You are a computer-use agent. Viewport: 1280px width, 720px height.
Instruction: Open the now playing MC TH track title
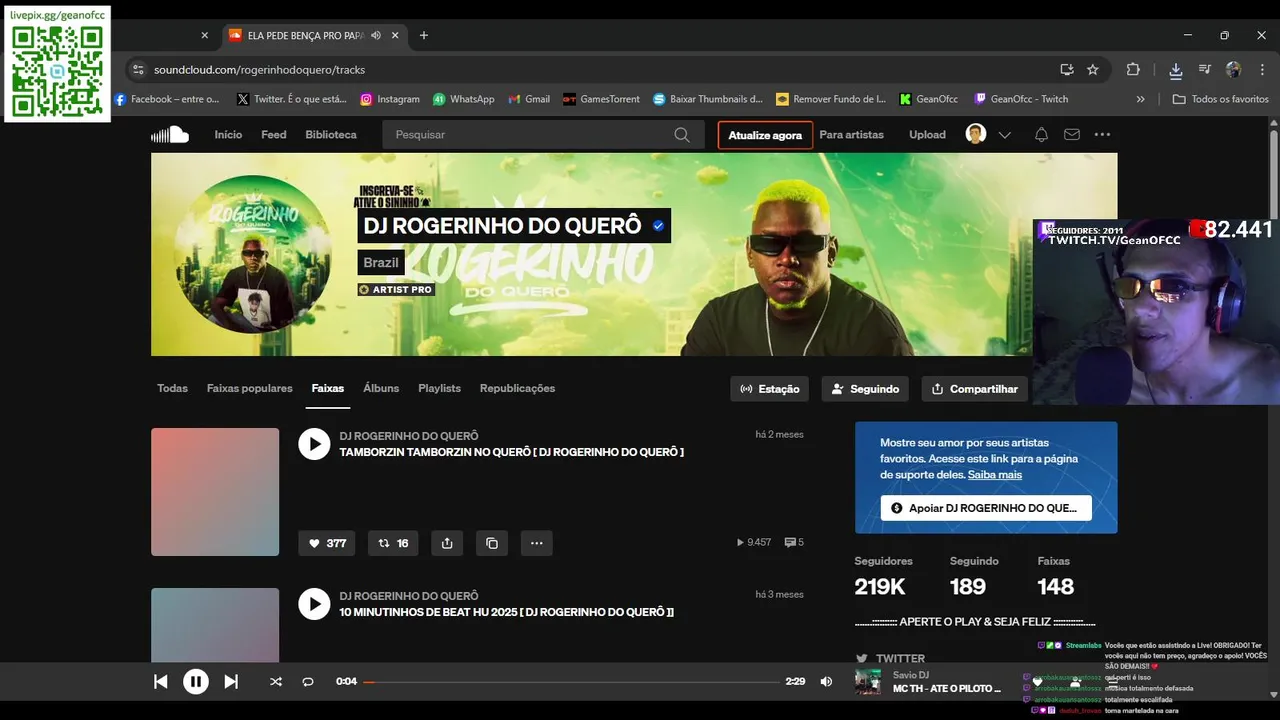tap(947, 689)
